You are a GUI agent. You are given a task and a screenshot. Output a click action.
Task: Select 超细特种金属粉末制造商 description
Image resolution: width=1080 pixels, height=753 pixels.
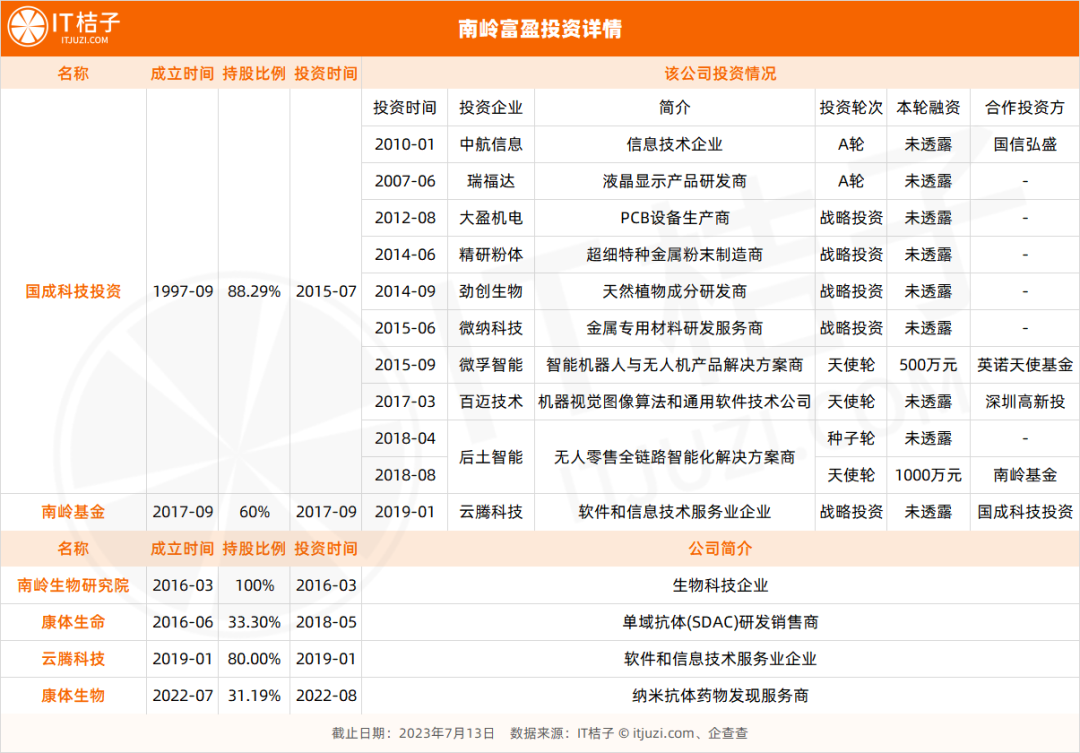[x=674, y=255]
